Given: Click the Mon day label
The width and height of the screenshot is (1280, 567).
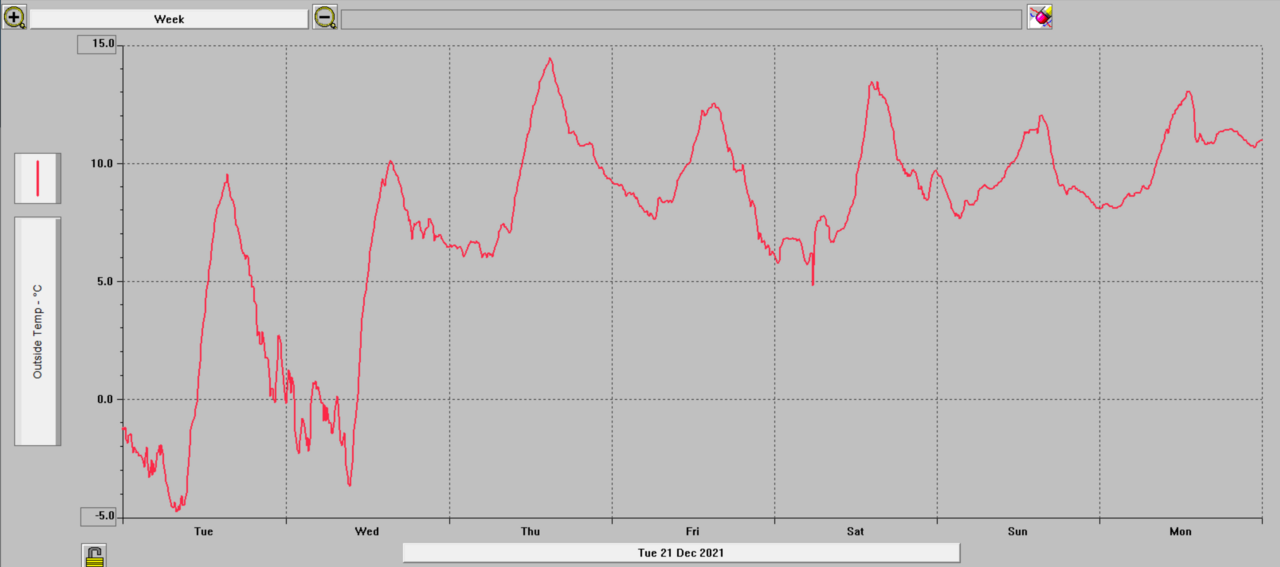Looking at the screenshot, I should tap(1181, 531).
